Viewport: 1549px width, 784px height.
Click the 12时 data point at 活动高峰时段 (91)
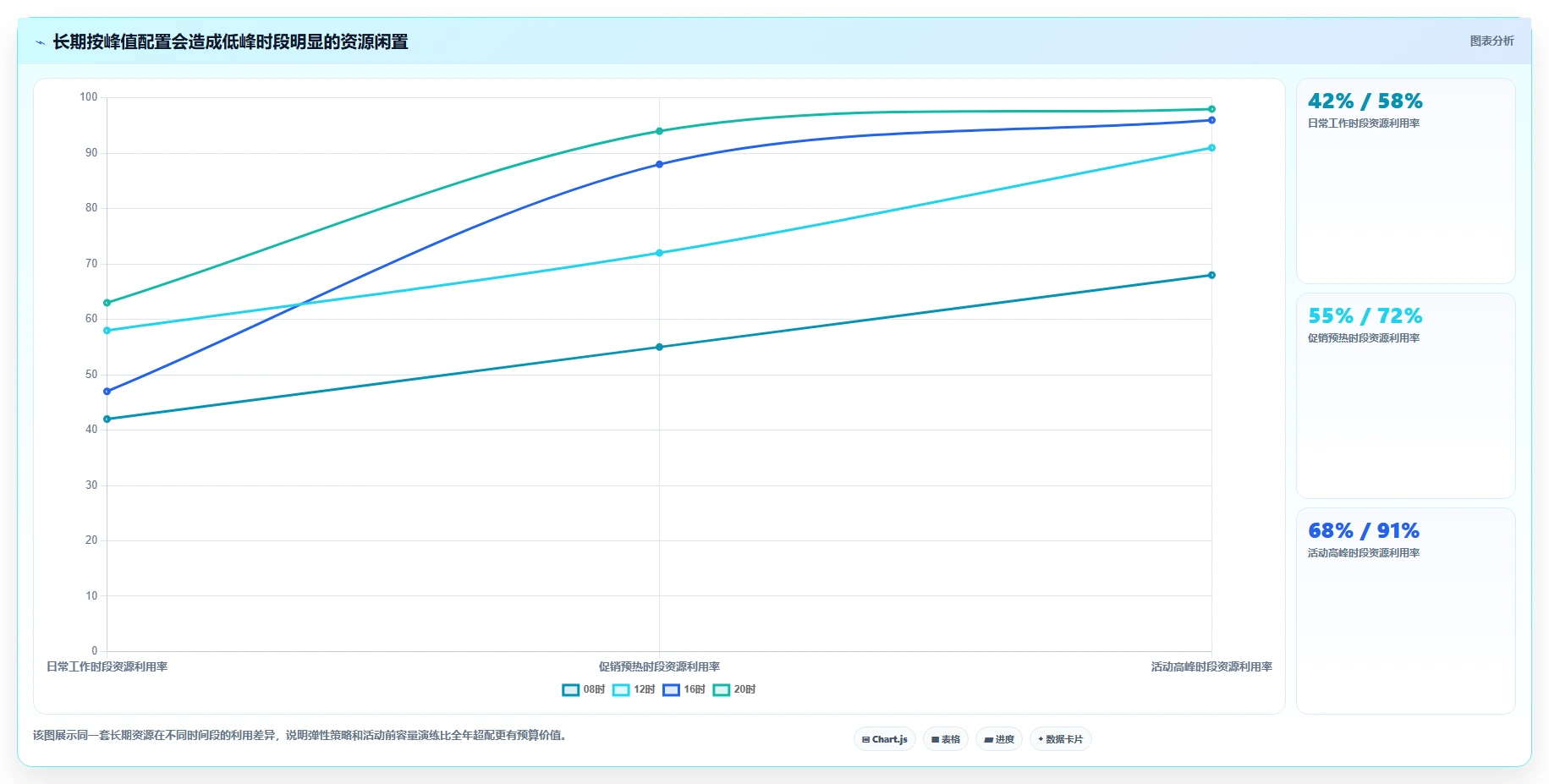1211,148
